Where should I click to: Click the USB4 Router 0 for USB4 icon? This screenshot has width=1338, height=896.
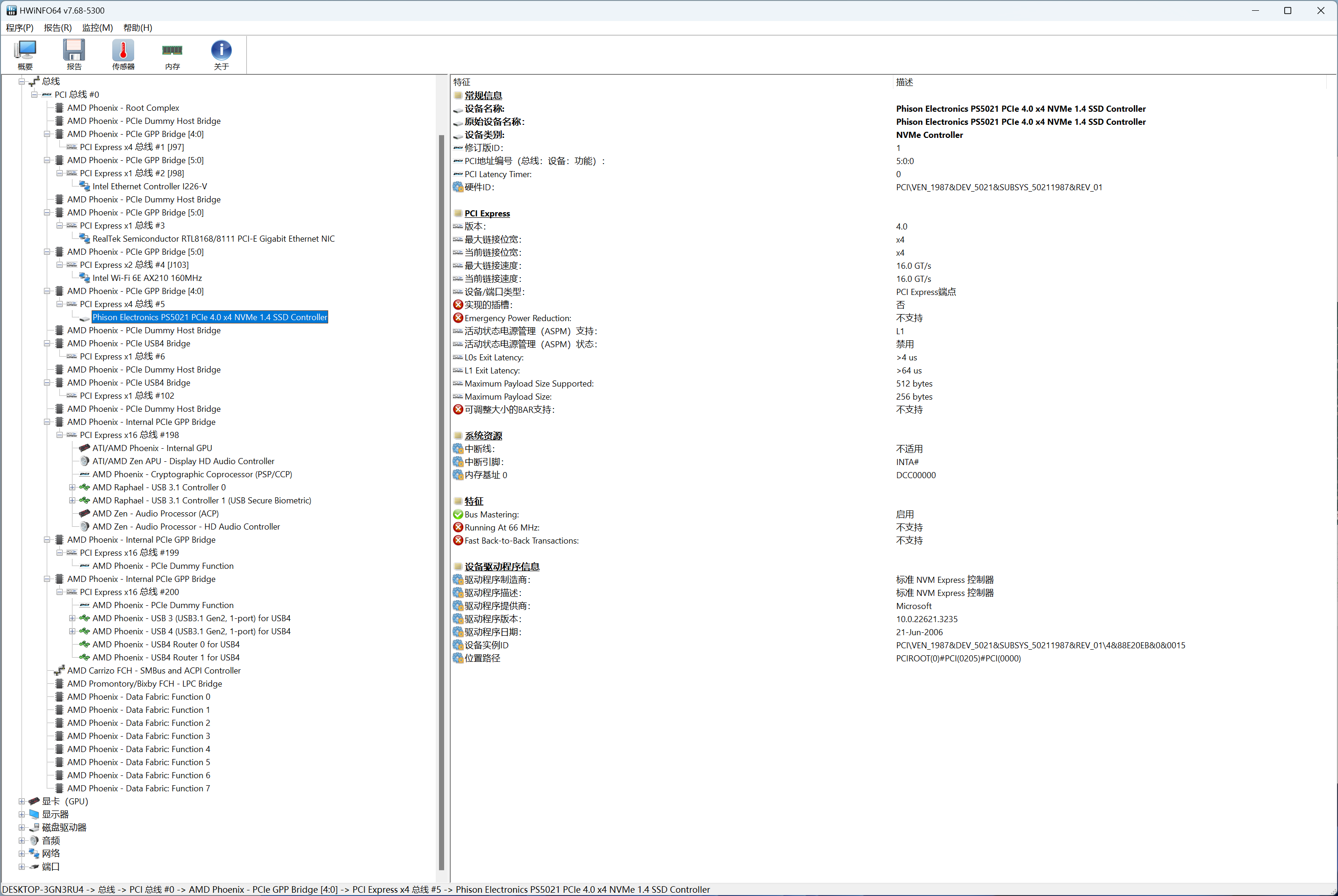pos(85,645)
